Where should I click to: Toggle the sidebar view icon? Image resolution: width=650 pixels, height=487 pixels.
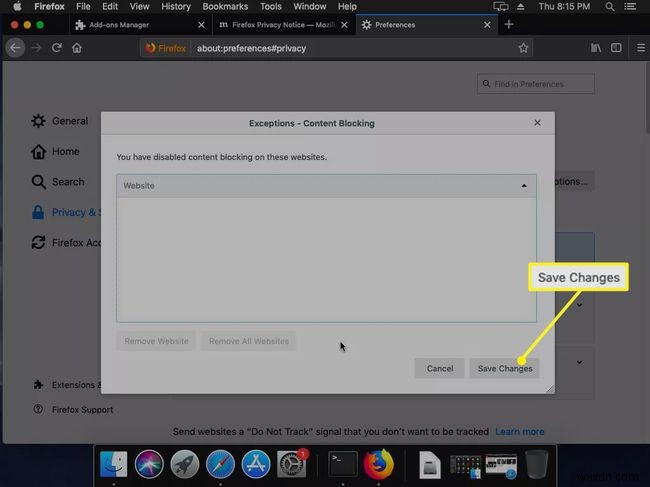point(616,48)
